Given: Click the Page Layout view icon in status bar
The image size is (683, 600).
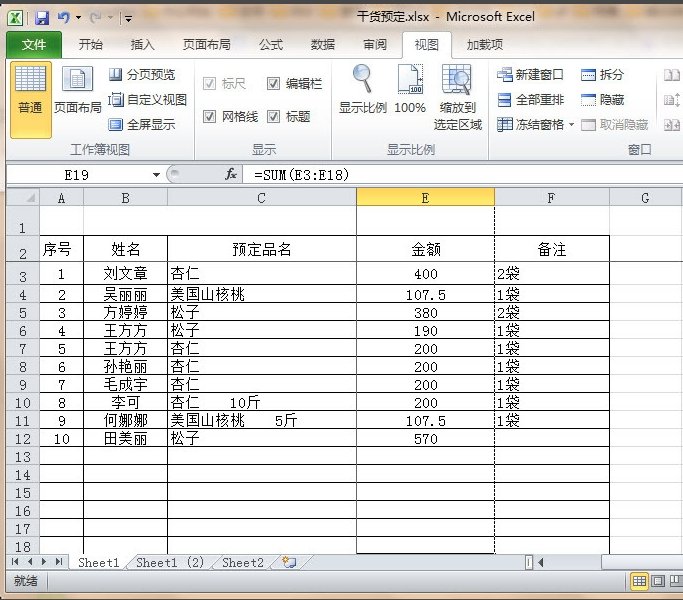Looking at the screenshot, I should [x=658, y=581].
